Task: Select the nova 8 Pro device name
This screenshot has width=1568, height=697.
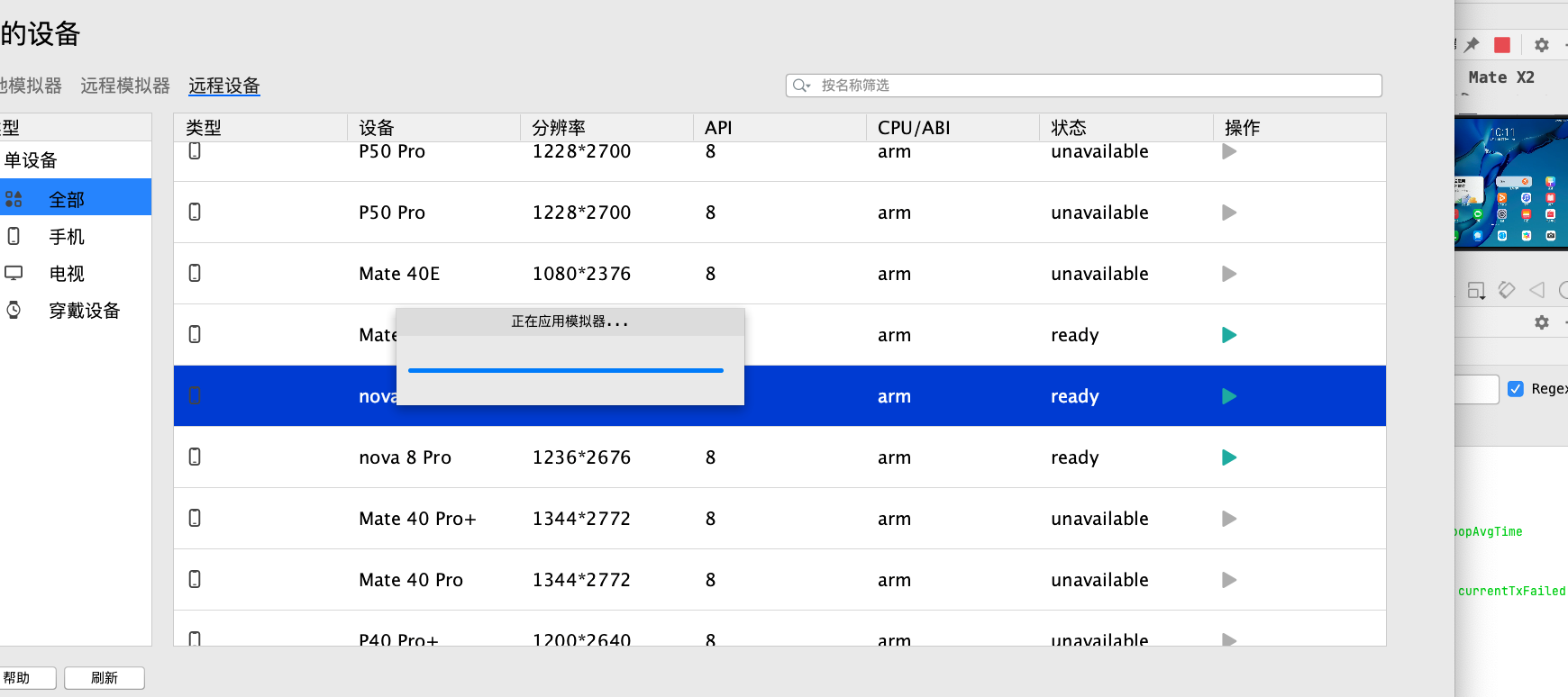Action: point(405,457)
